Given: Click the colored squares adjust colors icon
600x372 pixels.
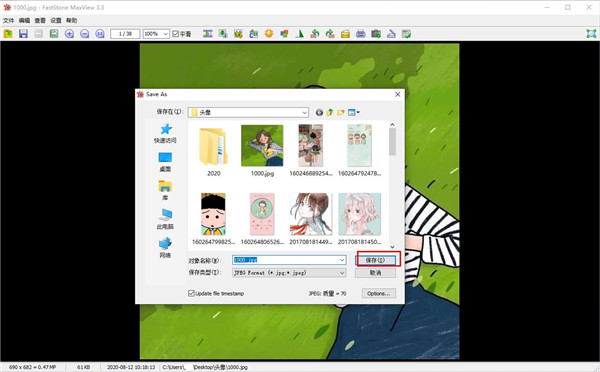Looking at the screenshot, I should [284, 34].
